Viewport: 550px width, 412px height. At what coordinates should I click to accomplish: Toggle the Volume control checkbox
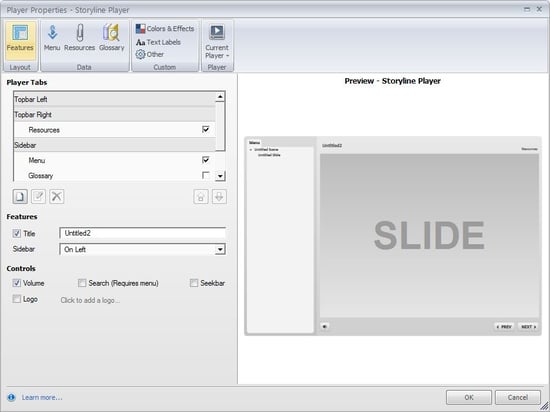(x=16, y=283)
